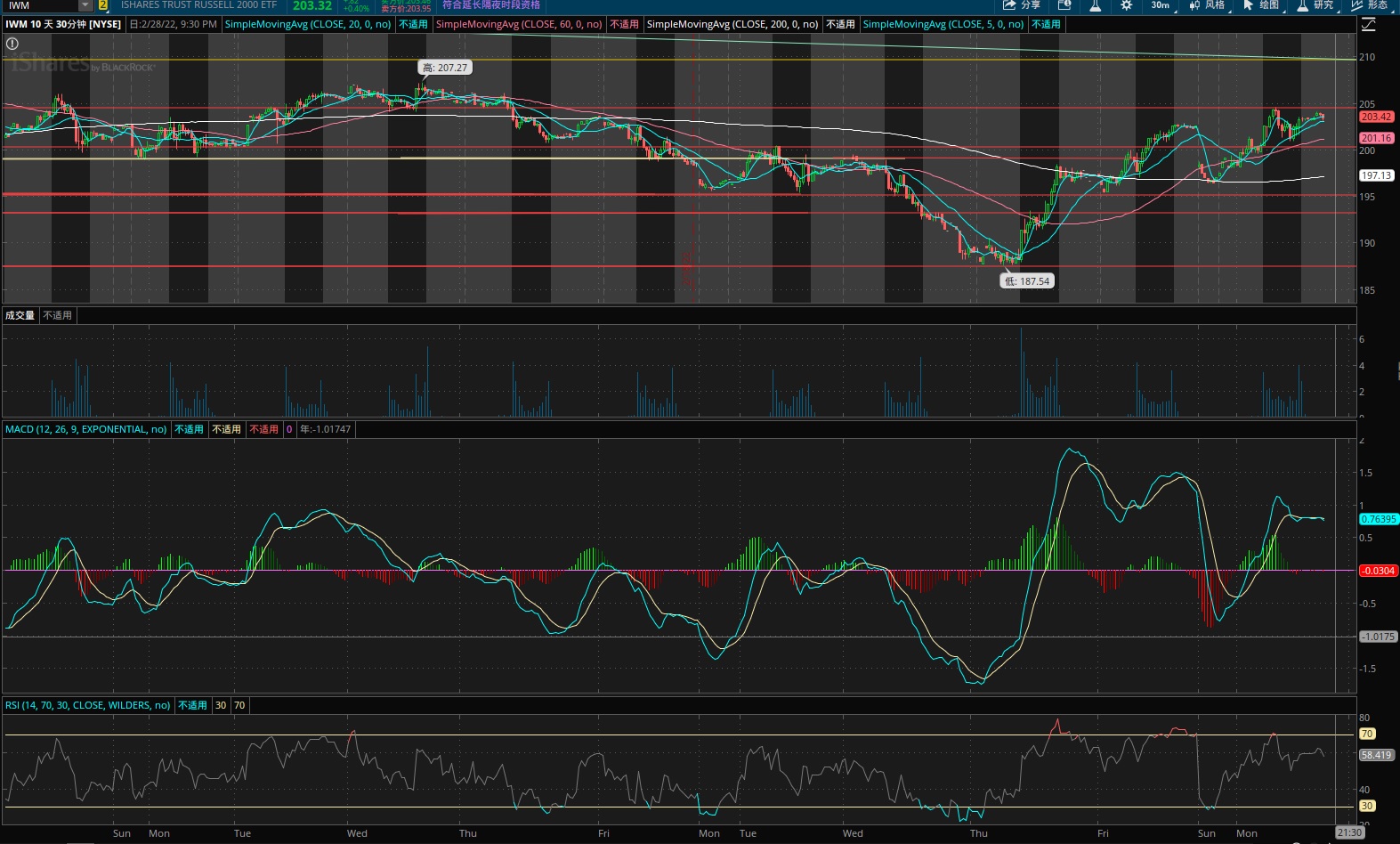Viewport: 1400px width, 844px height.
Task: Select the SimpleMovingAvg (CLOSE, 60, 0, no) label
Action: (519, 24)
